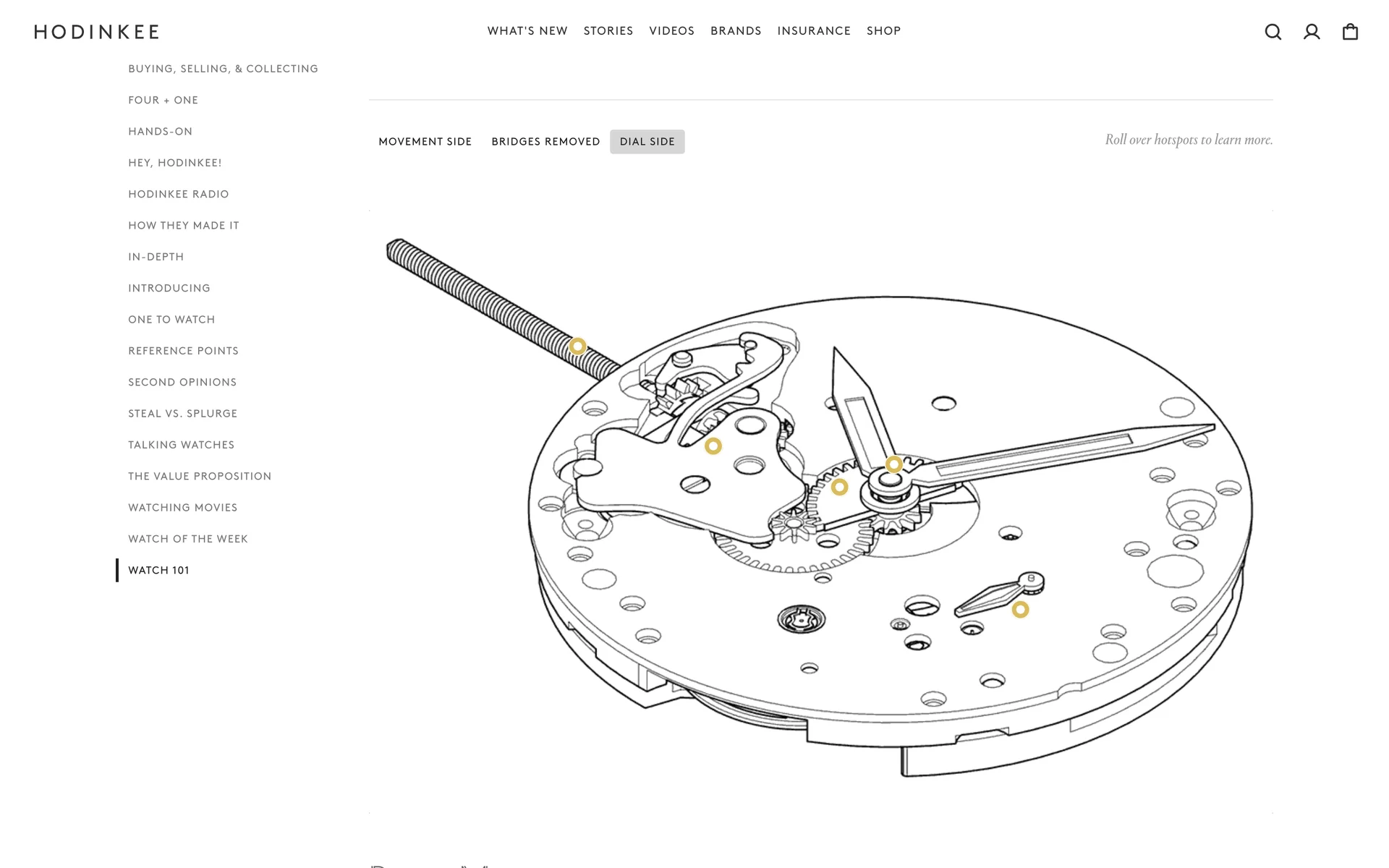1389x868 pixels.
Task: Click the hotspot near the small seconds hand
Action: click(1020, 610)
